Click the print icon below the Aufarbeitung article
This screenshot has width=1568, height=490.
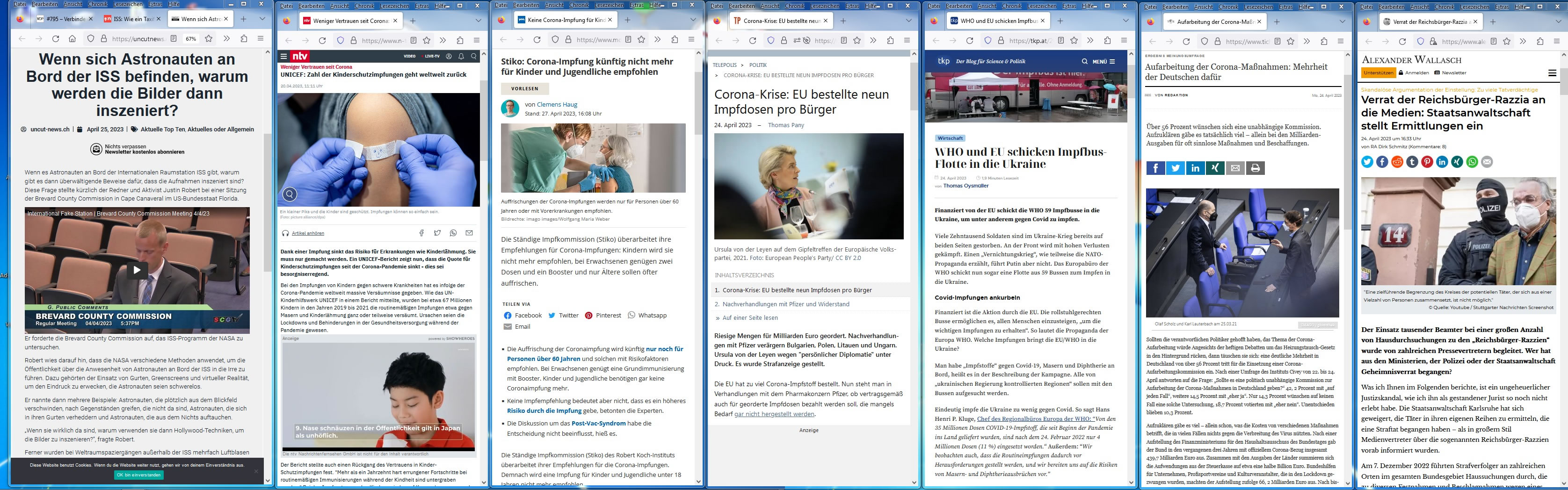pyautogui.click(x=1255, y=169)
